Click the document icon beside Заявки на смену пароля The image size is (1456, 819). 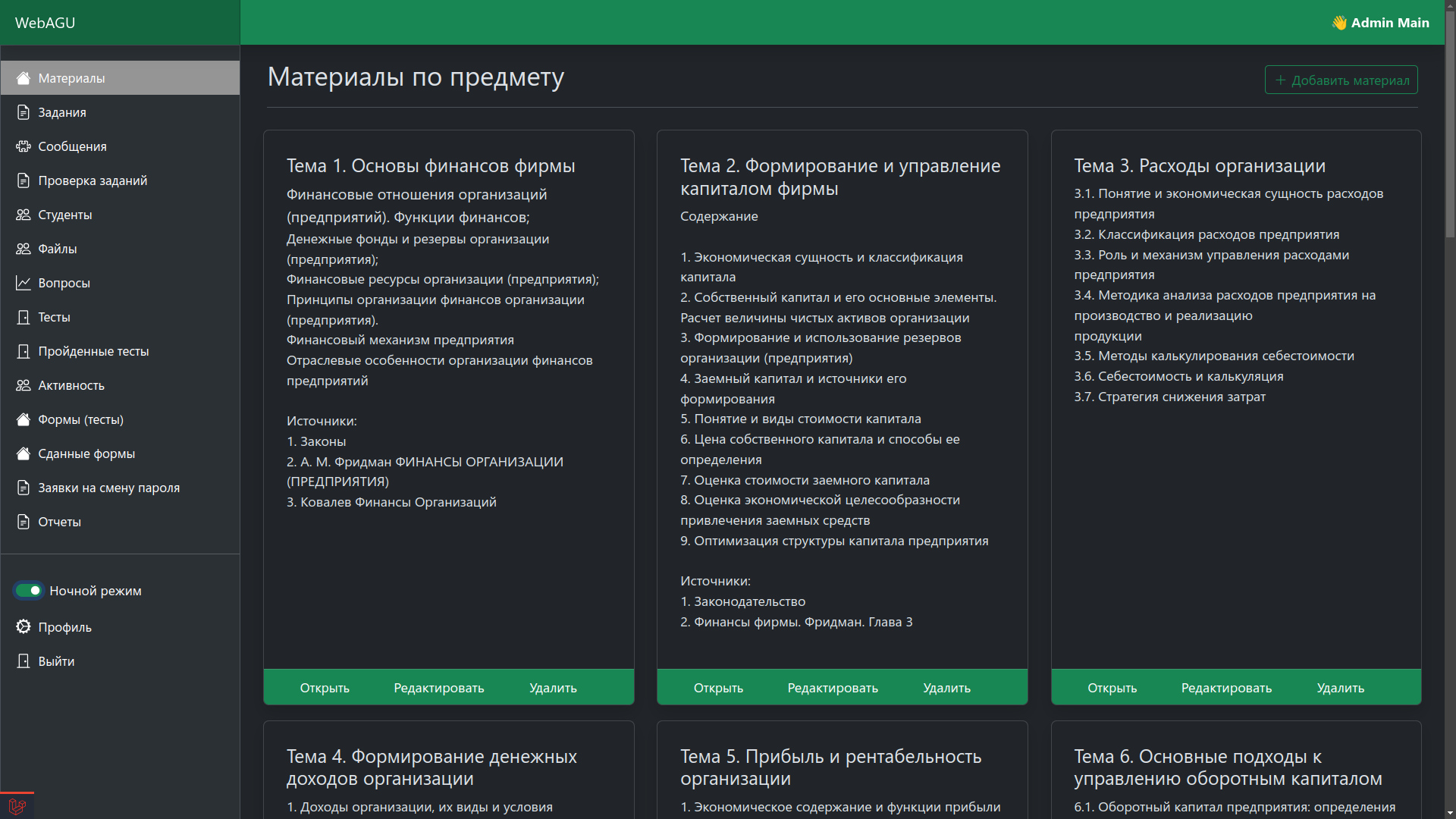tap(24, 488)
